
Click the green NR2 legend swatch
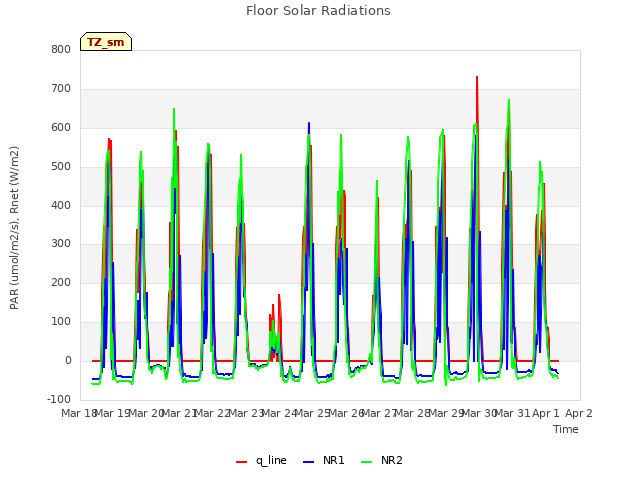coord(367,461)
